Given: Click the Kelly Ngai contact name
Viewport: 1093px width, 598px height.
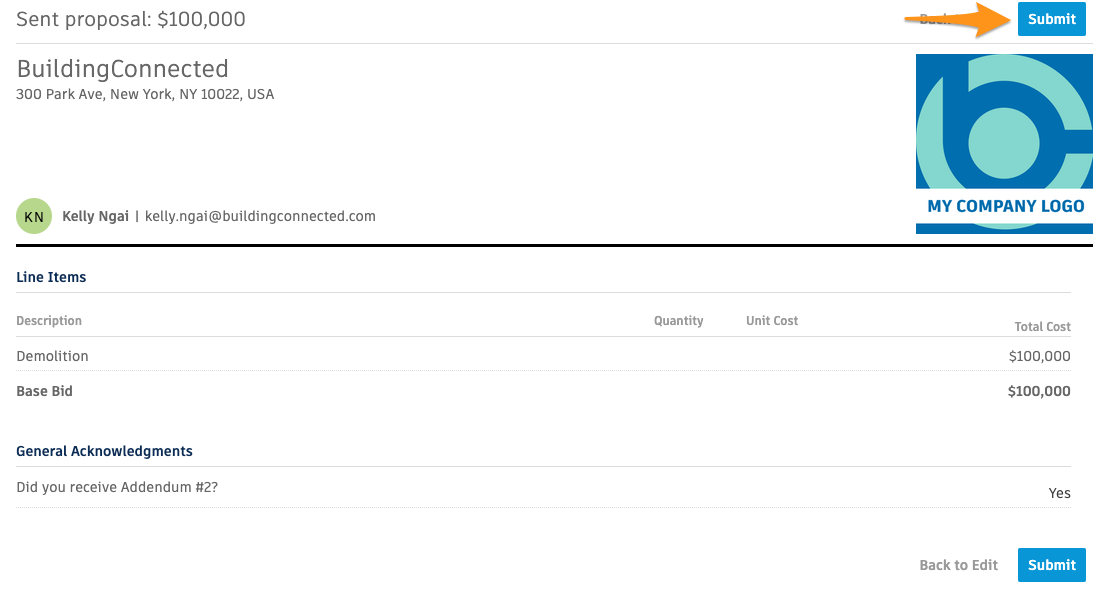Looking at the screenshot, I should coord(95,216).
